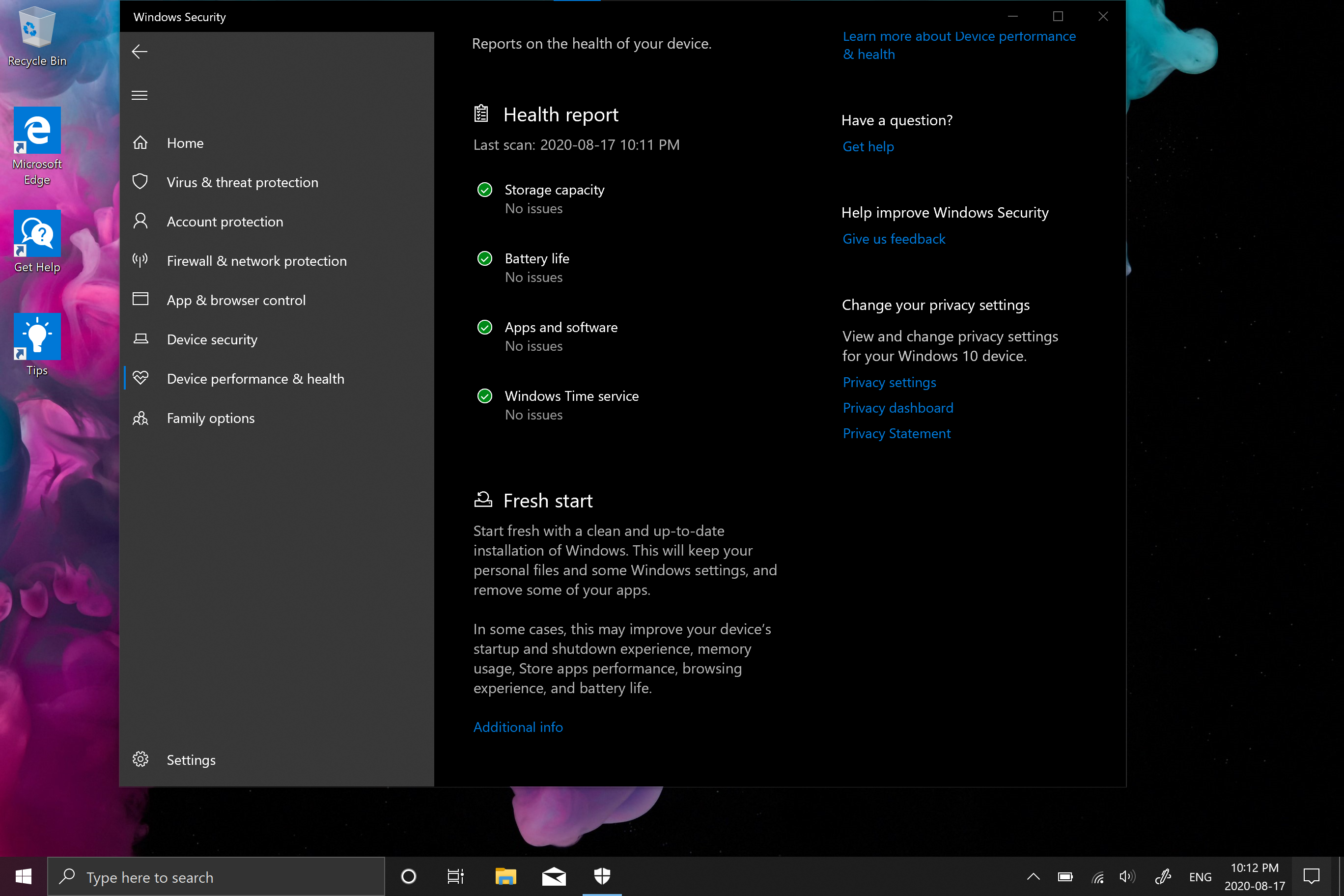Open Mail app from taskbar
The width and height of the screenshot is (1344, 896).
(x=554, y=876)
